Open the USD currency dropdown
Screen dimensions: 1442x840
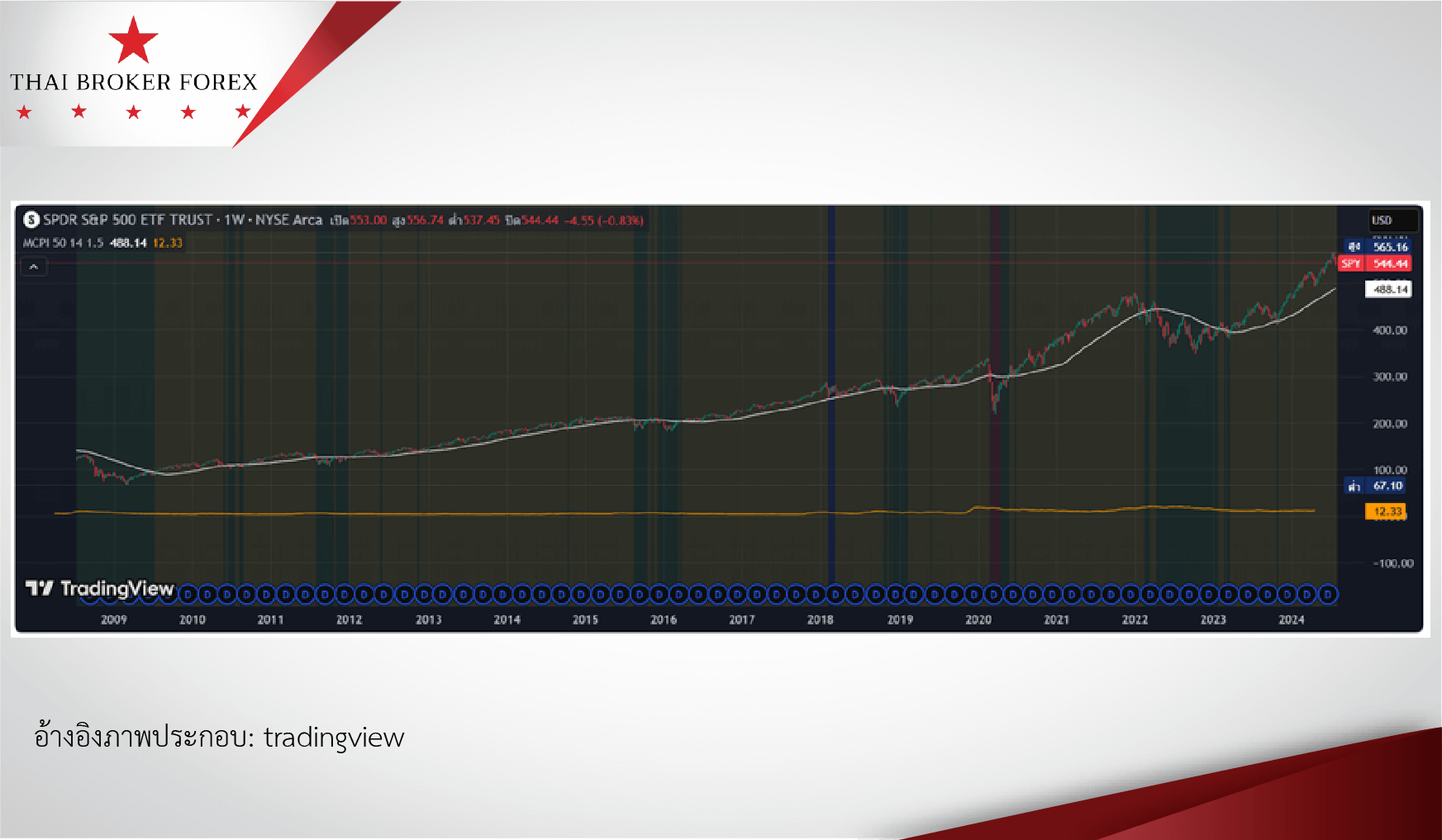tap(1393, 220)
